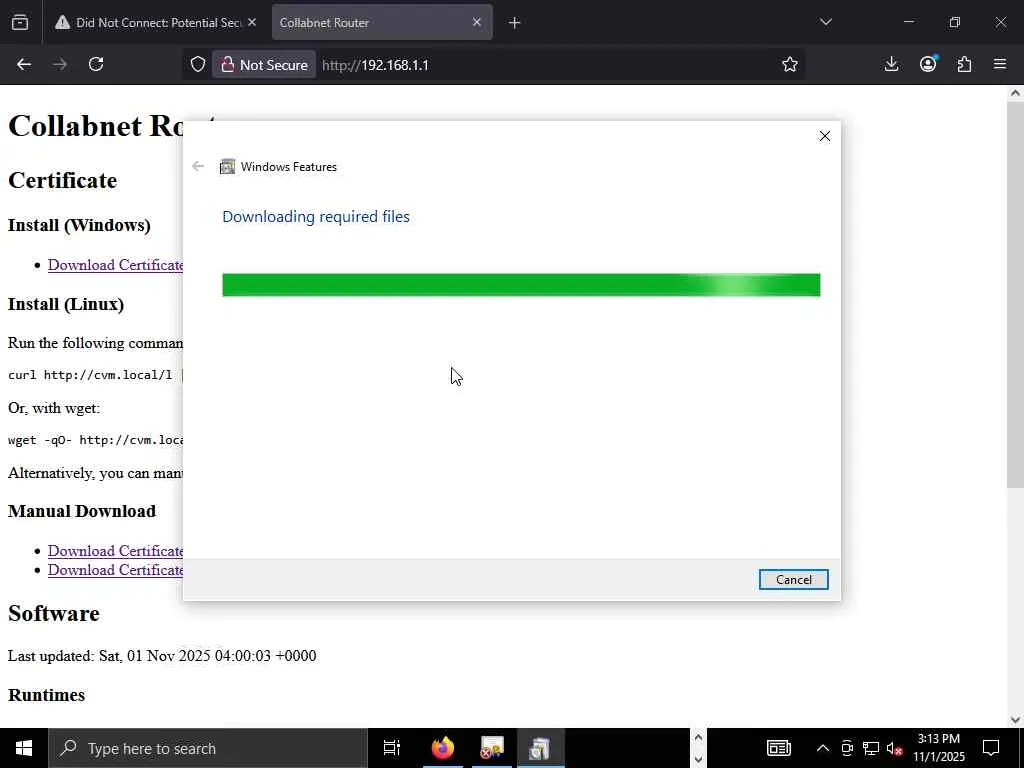Reload the current page
Image resolution: width=1024 pixels, height=768 pixels.
(96, 64)
